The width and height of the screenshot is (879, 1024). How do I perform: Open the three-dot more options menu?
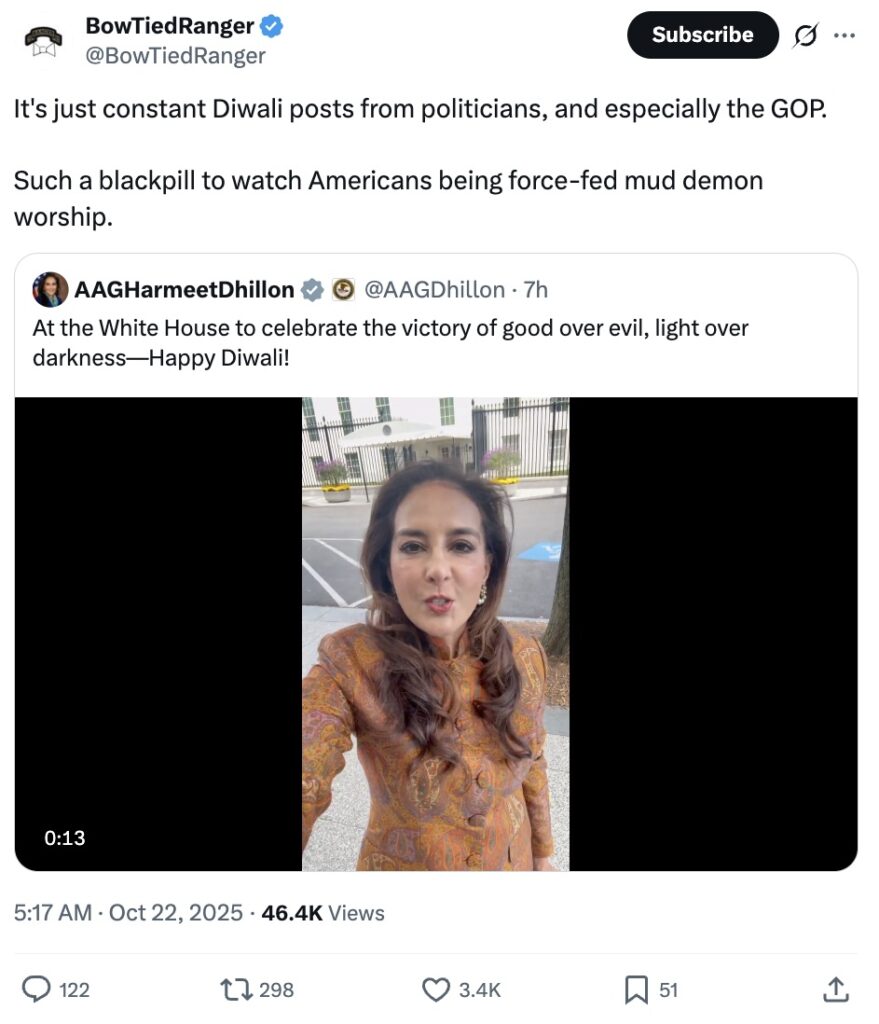(844, 35)
